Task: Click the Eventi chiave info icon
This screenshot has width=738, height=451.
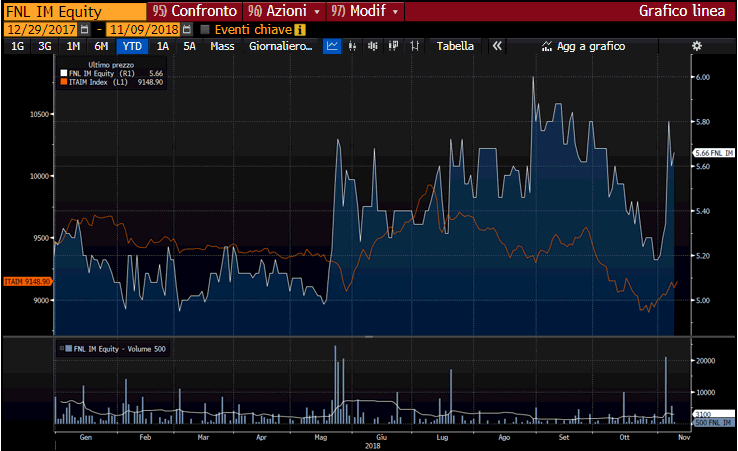Action: coord(299,29)
